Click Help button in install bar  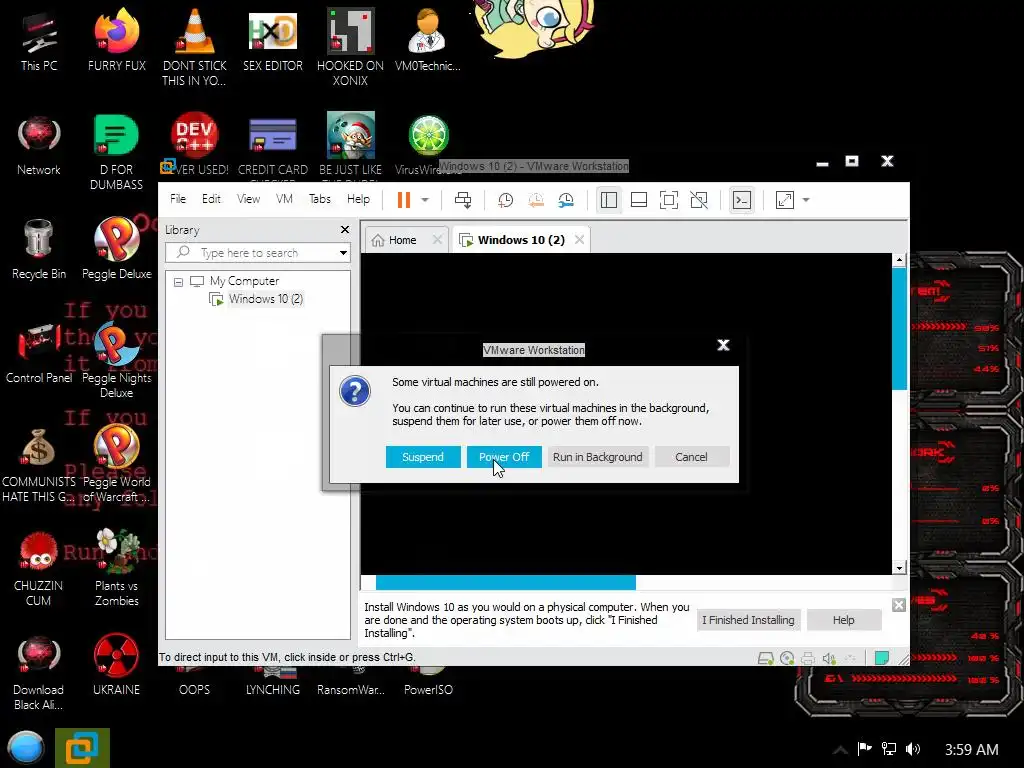(843, 620)
